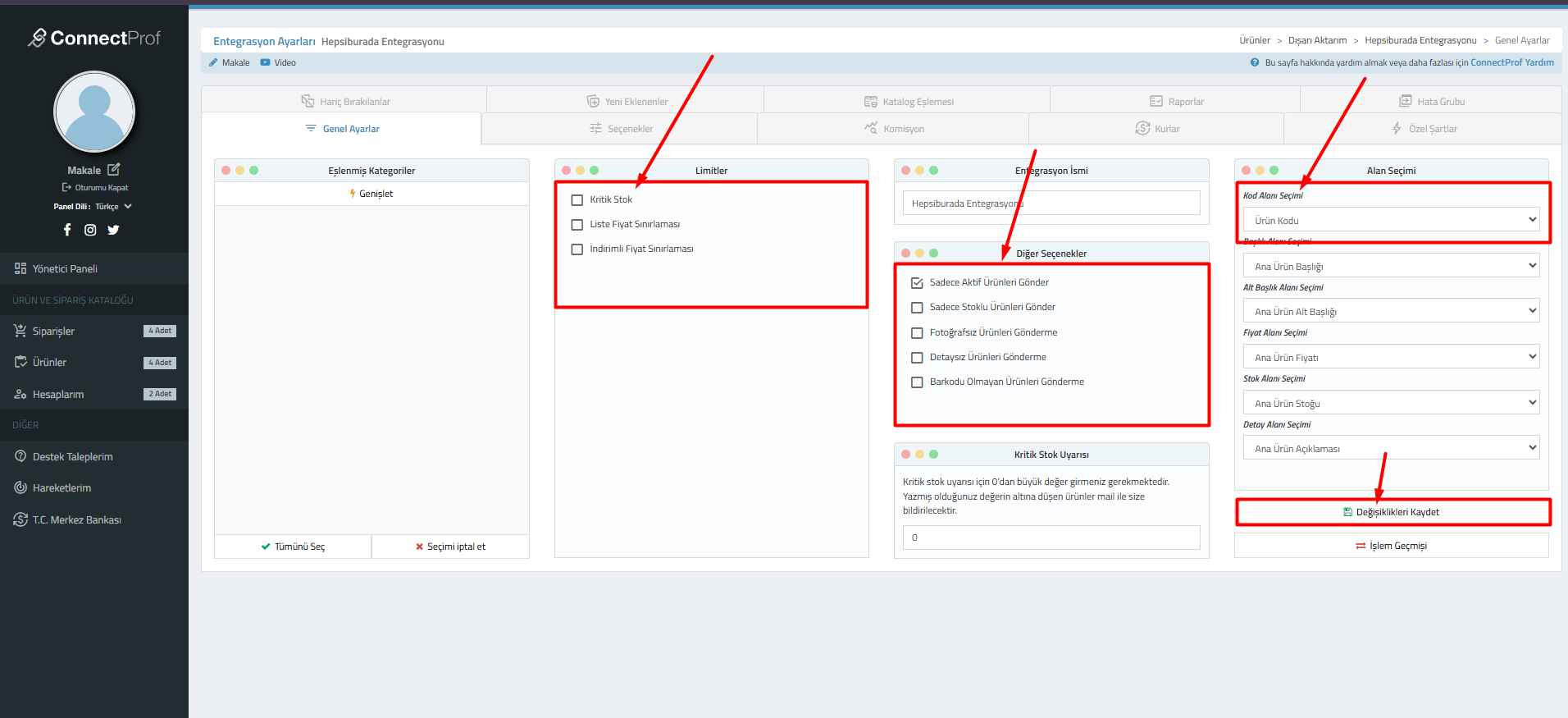
Task: Click the Kritik Stok Uyarısı value field
Action: (x=1051, y=537)
